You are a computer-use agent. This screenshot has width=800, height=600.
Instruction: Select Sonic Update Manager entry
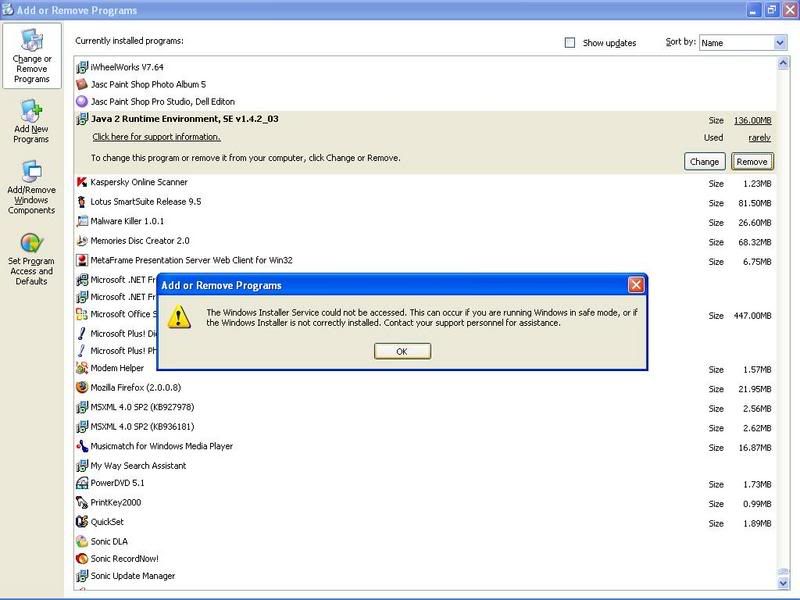[425, 576]
